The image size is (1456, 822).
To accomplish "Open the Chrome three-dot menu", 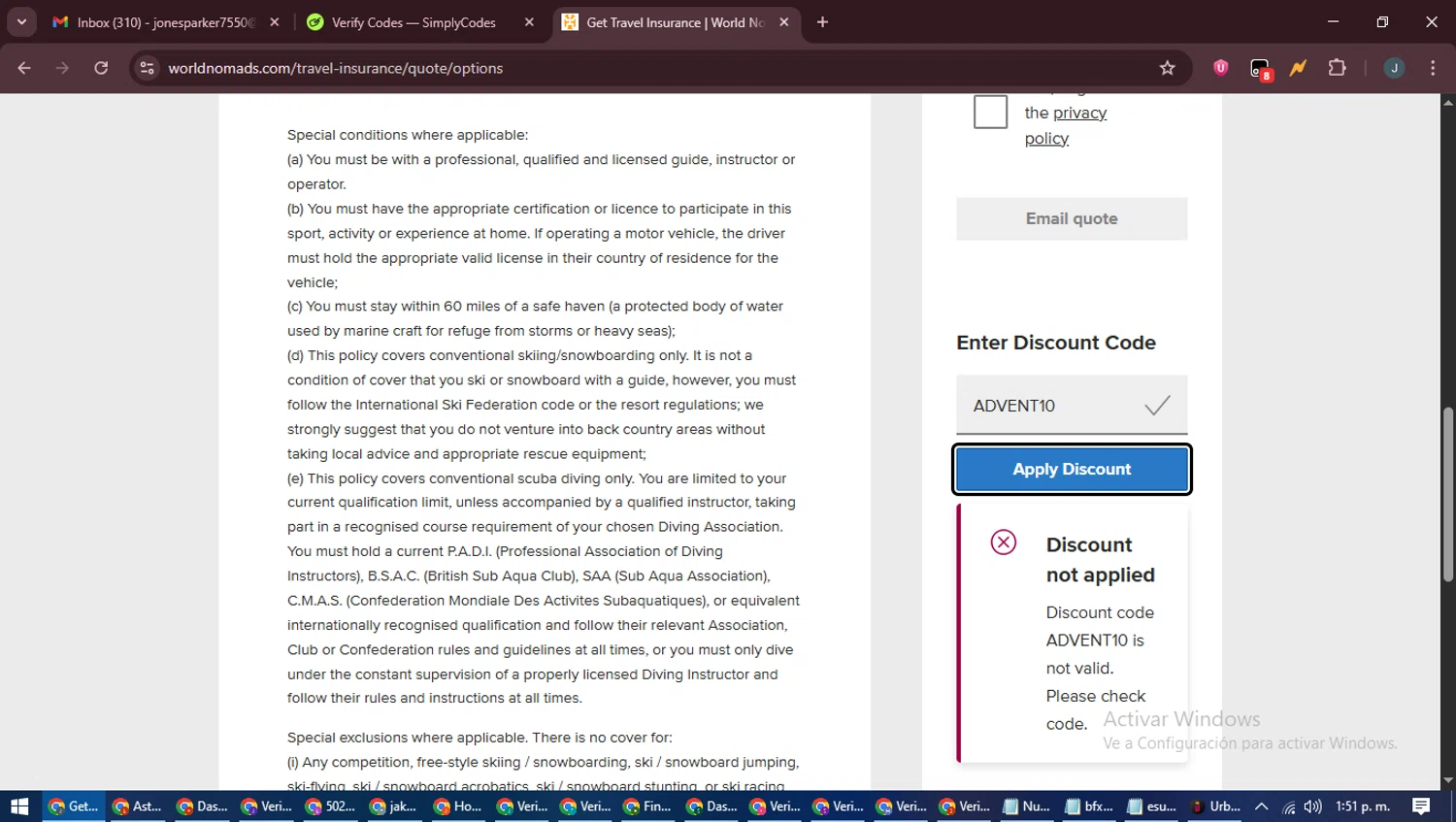I will point(1433,68).
